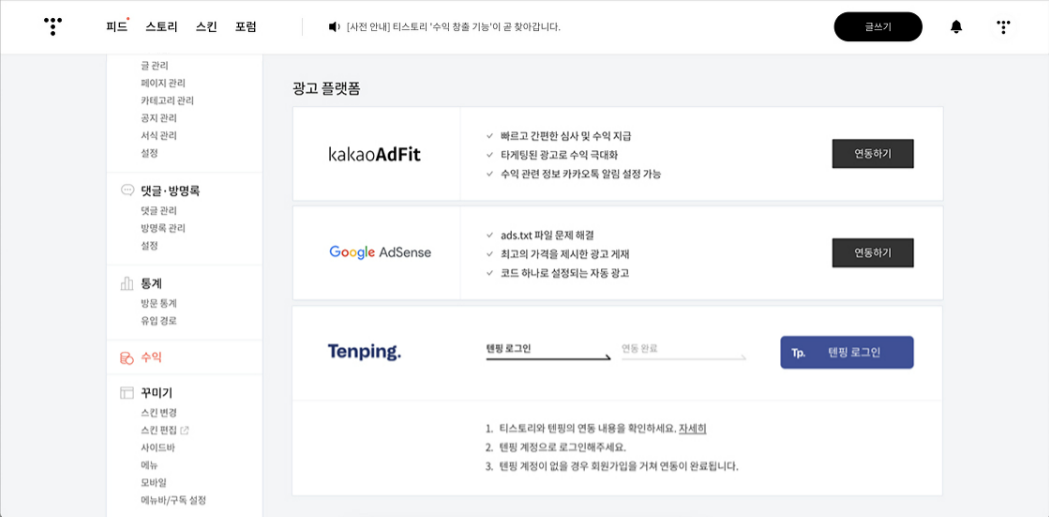Go to 글 관리
The image size is (1049, 517).
coord(155,66)
